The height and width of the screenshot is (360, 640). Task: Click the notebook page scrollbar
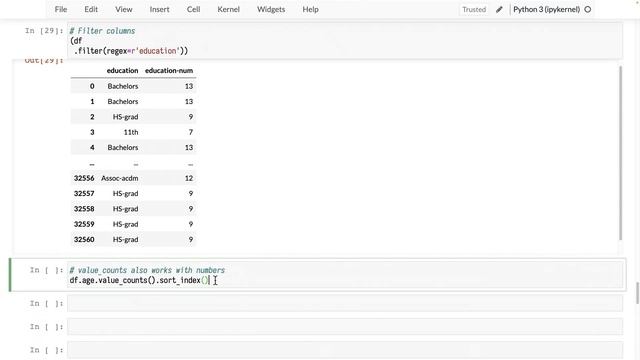(x=637, y=293)
